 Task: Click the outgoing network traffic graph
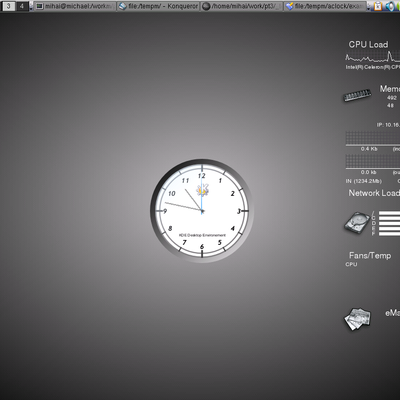(x=373, y=161)
